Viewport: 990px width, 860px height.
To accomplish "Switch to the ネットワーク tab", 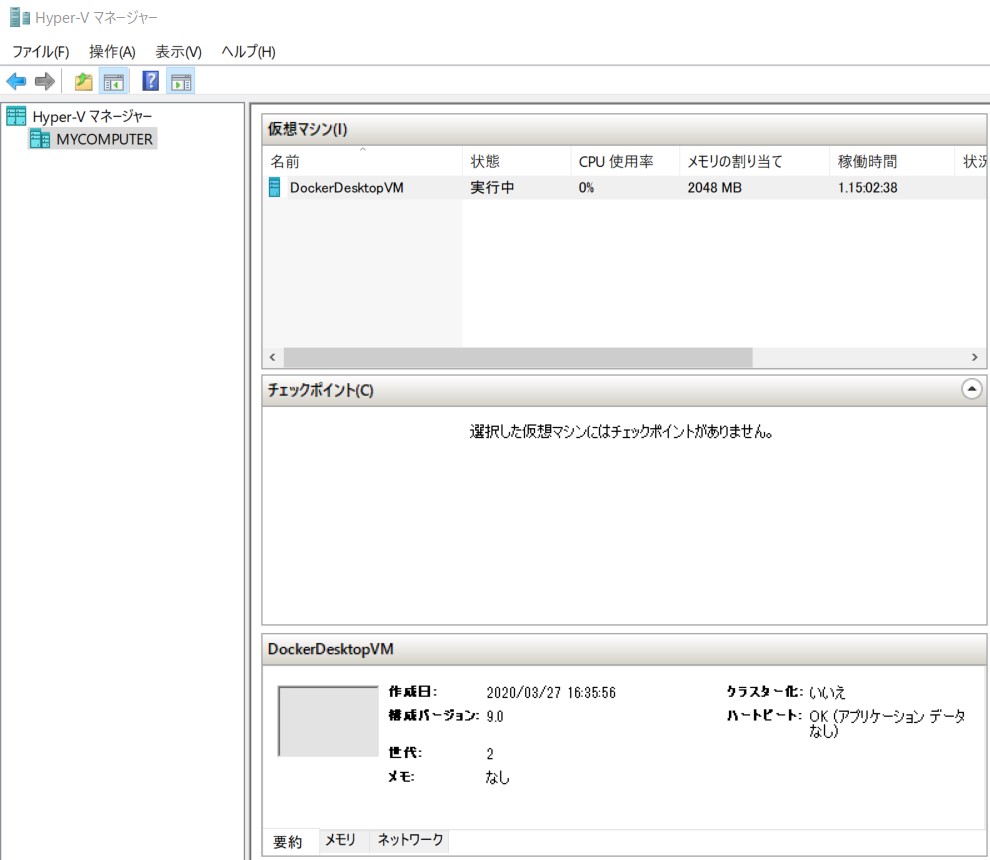I will click(x=409, y=841).
